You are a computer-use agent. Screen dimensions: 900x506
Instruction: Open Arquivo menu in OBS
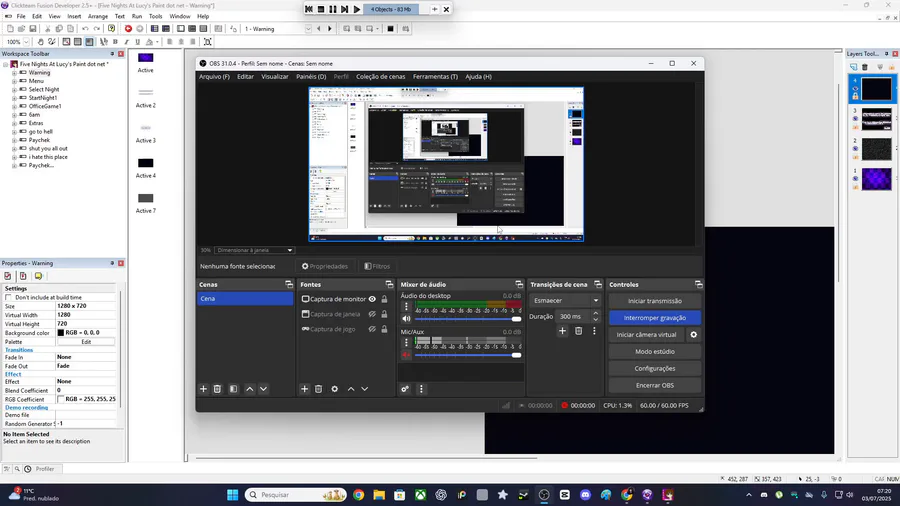(214, 76)
